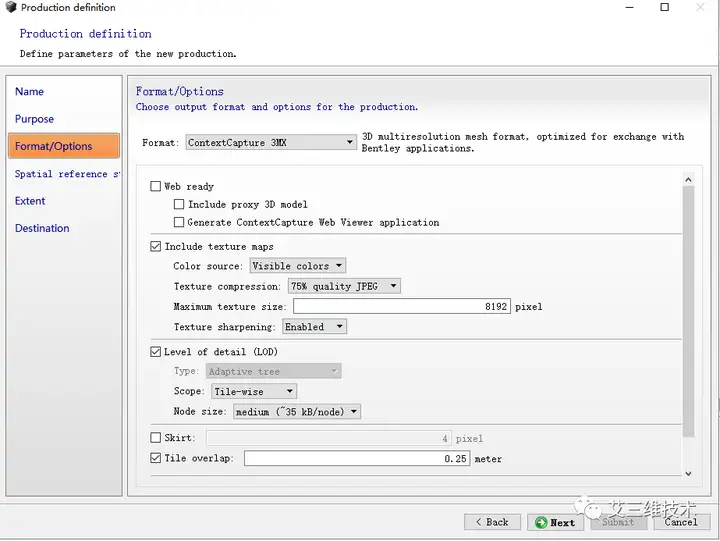720x541 pixels.
Task: Expand the Scope Tile-wise dropdown
Action: click(x=254, y=391)
